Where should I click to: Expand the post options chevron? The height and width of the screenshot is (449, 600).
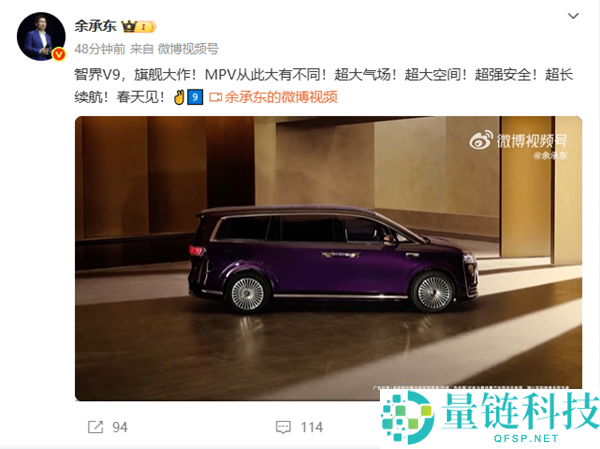click(573, 16)
